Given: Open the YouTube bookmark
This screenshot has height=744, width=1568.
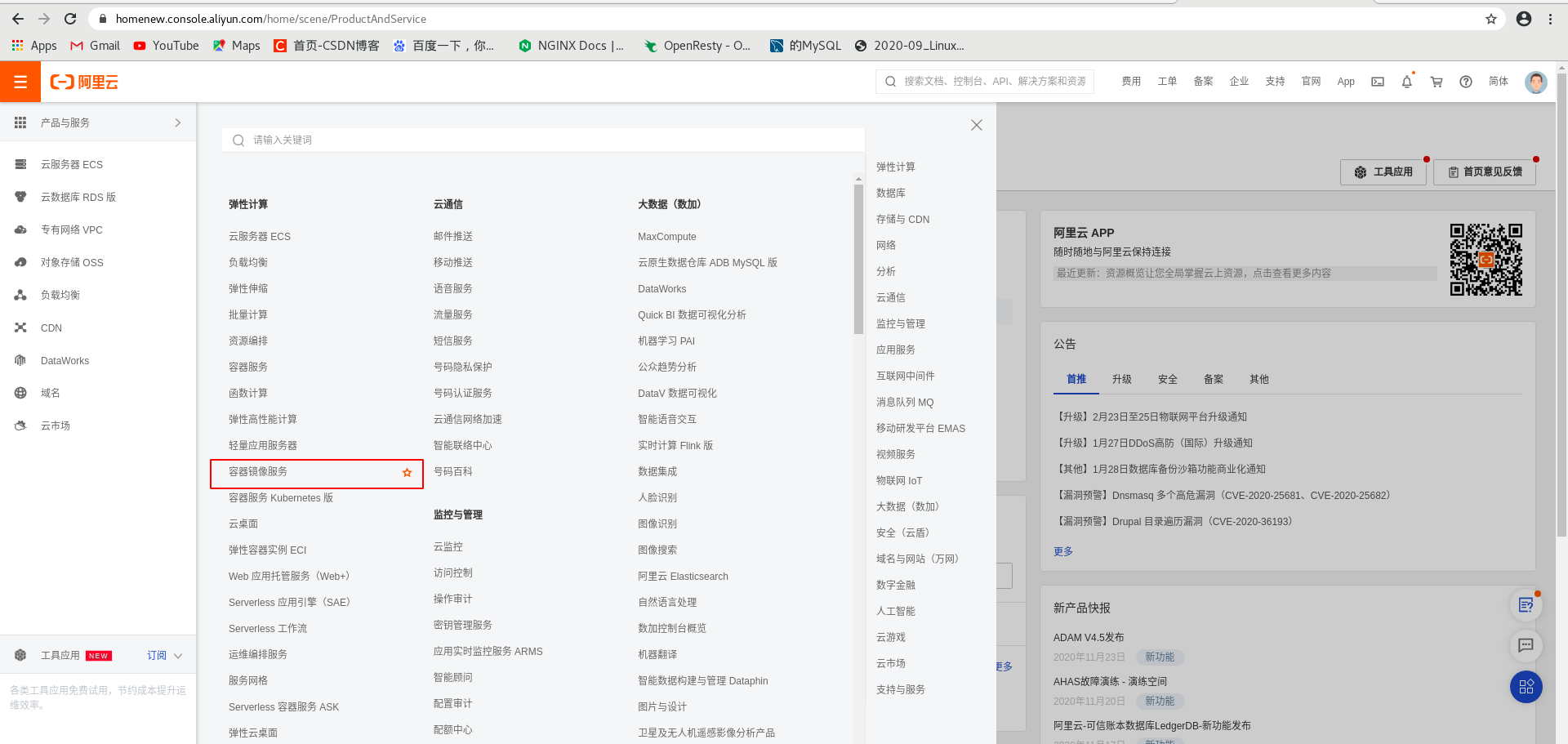Looking at the screenshot, I should pos(167,46).
